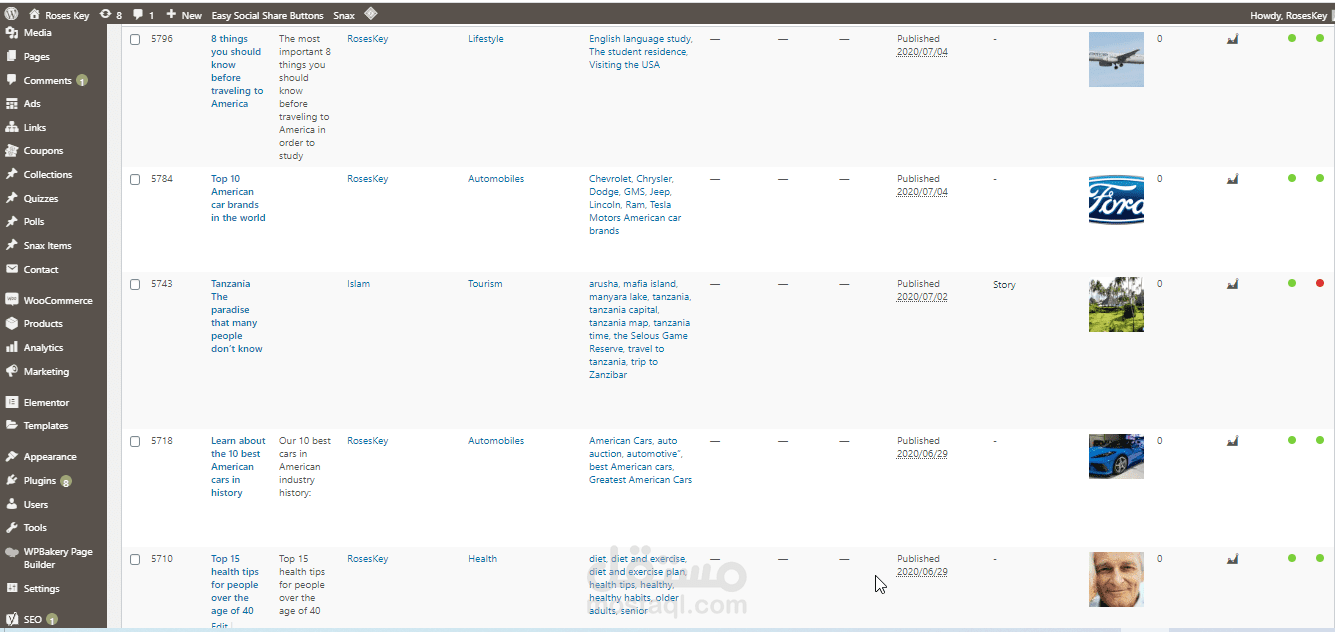Open stats chart icon for post 5710
The height and width of the screenshot is (632, 1335).
coord(1232,559)
